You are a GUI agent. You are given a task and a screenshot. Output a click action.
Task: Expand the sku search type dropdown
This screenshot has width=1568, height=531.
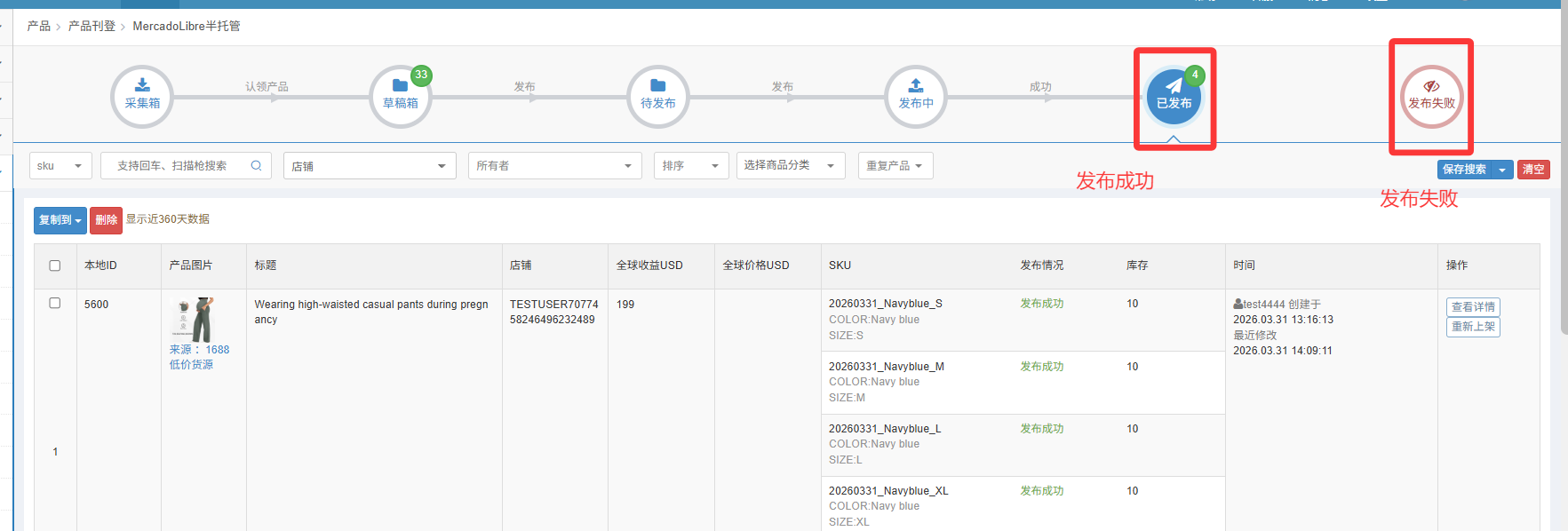[x=60, y=166]
